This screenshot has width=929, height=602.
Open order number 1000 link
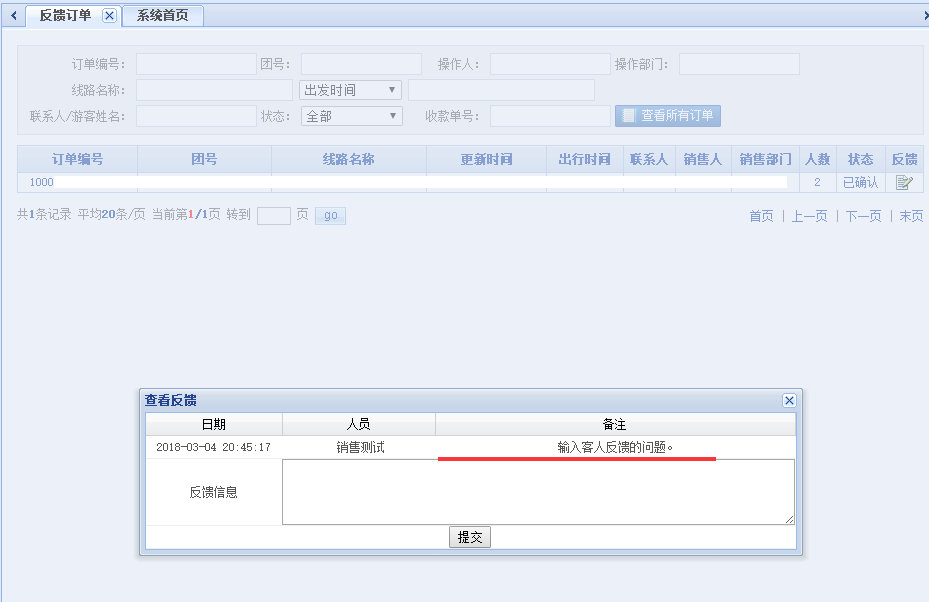click(x=41, y=182)
